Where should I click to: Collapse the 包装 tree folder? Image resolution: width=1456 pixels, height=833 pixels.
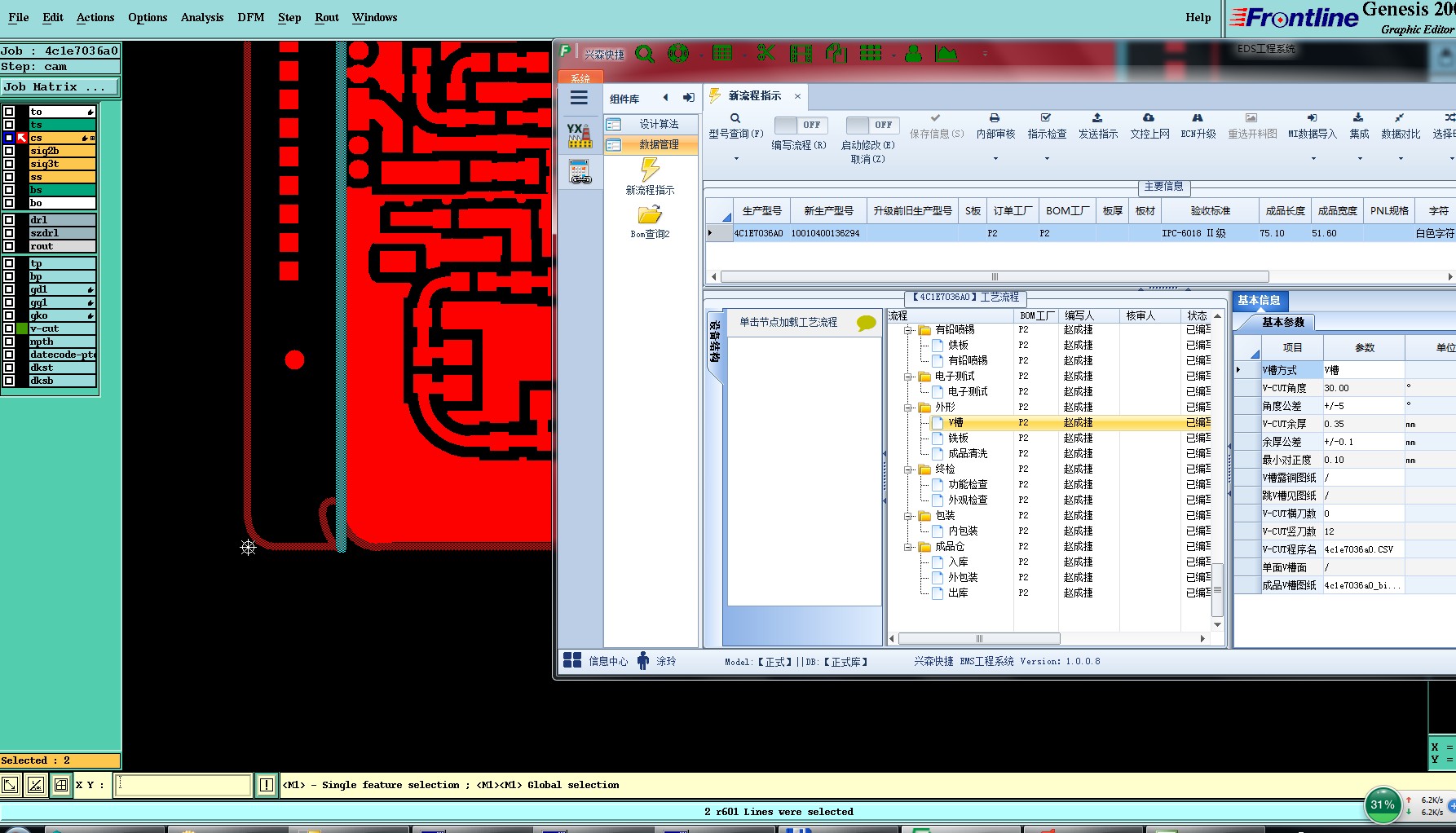907,516
